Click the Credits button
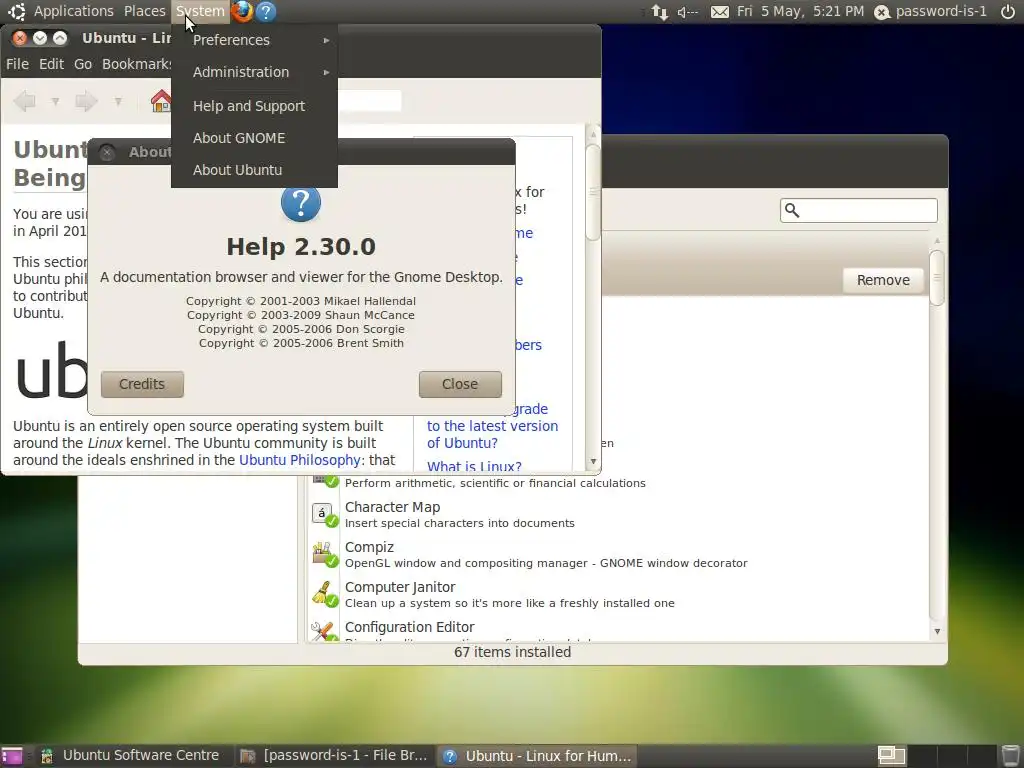This screenshot has height=768, width=1024. 142,384
